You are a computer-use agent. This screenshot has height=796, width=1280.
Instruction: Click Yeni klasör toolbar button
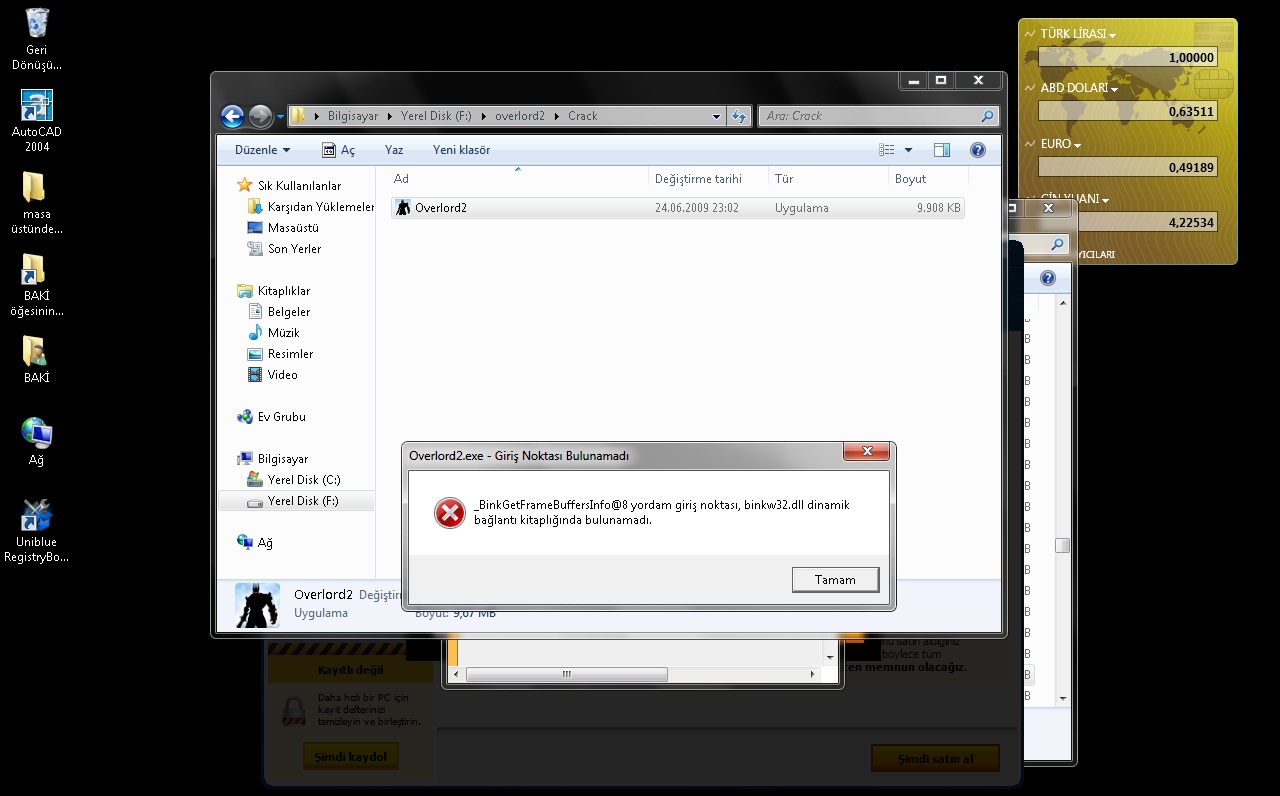pyautogui.click(x=461, y=150)
